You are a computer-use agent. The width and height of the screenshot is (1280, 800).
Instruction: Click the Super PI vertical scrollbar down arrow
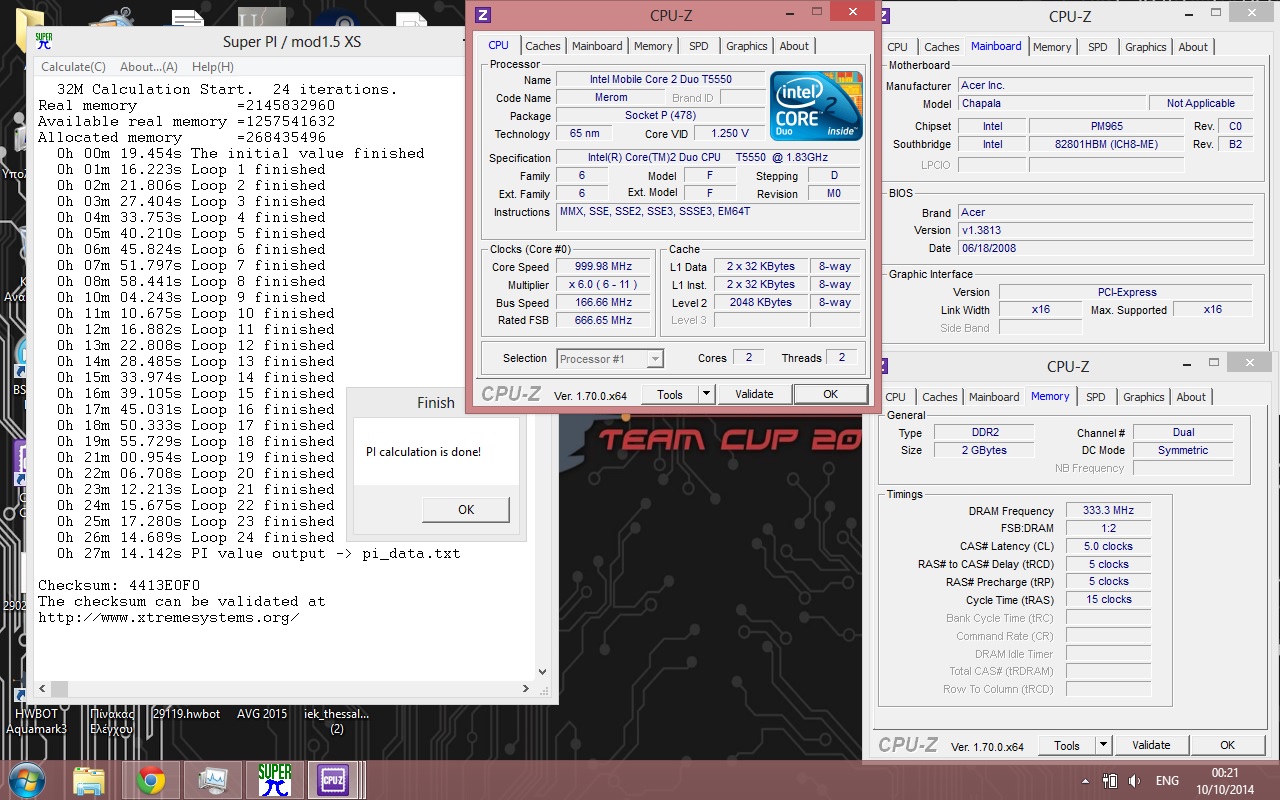(x=543, y=672)
